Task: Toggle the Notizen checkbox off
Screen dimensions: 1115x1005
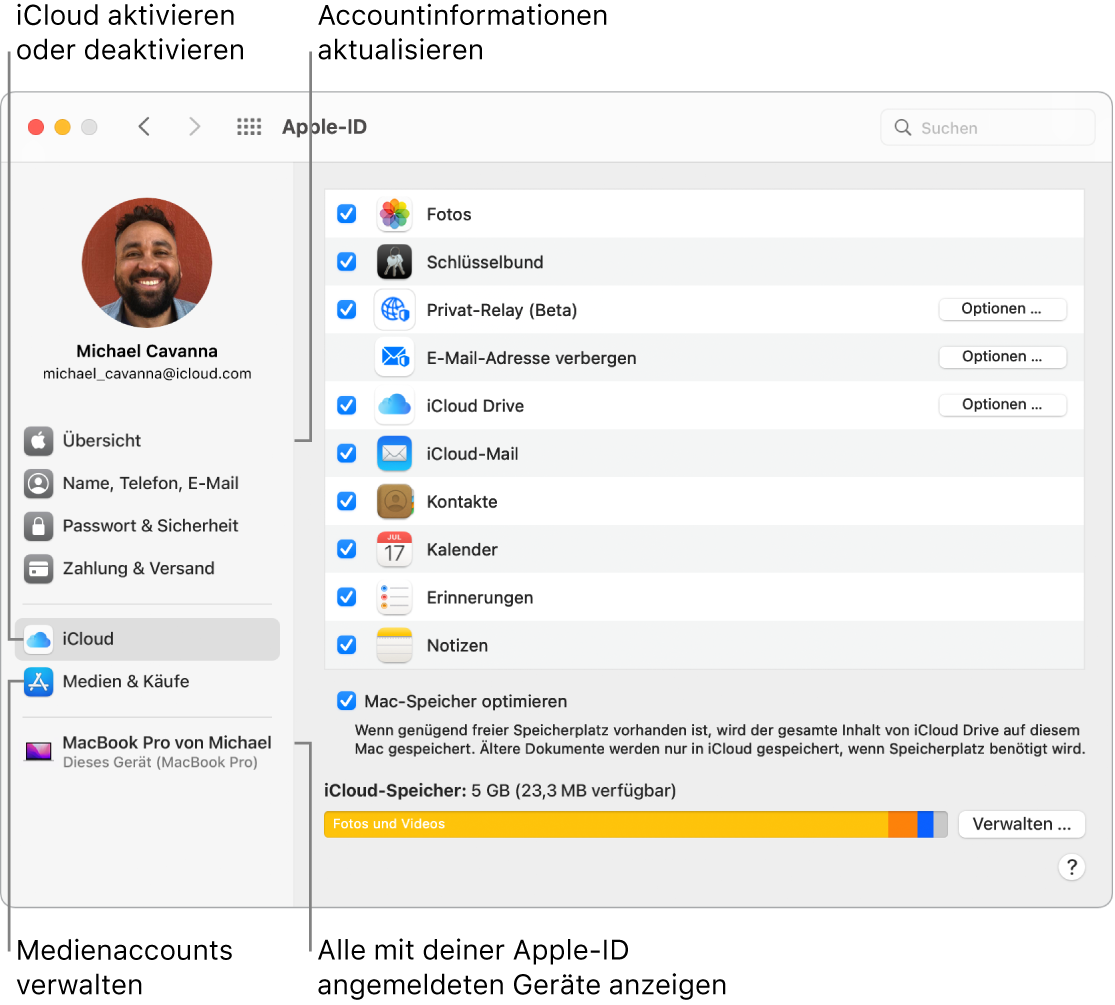Action: point(346,645)
